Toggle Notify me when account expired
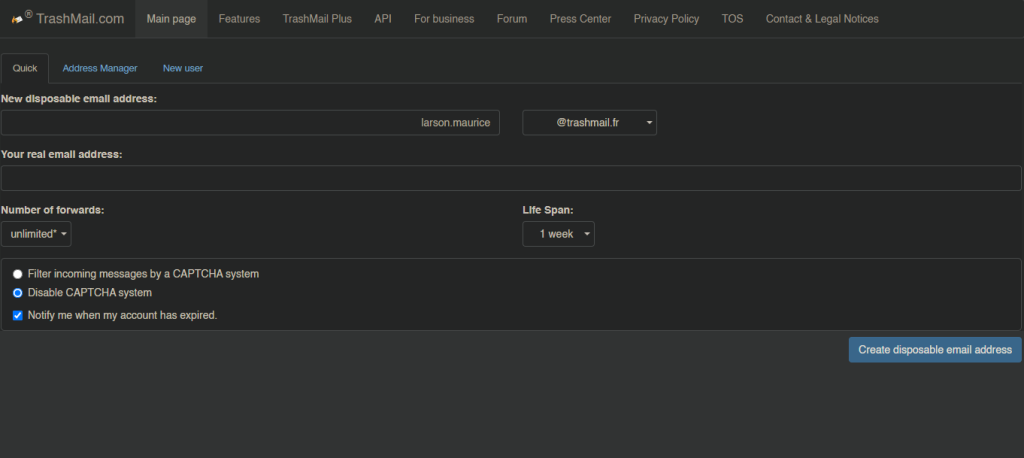Image resolution: width=1024 pixels, height=458 pixels. 18,315
